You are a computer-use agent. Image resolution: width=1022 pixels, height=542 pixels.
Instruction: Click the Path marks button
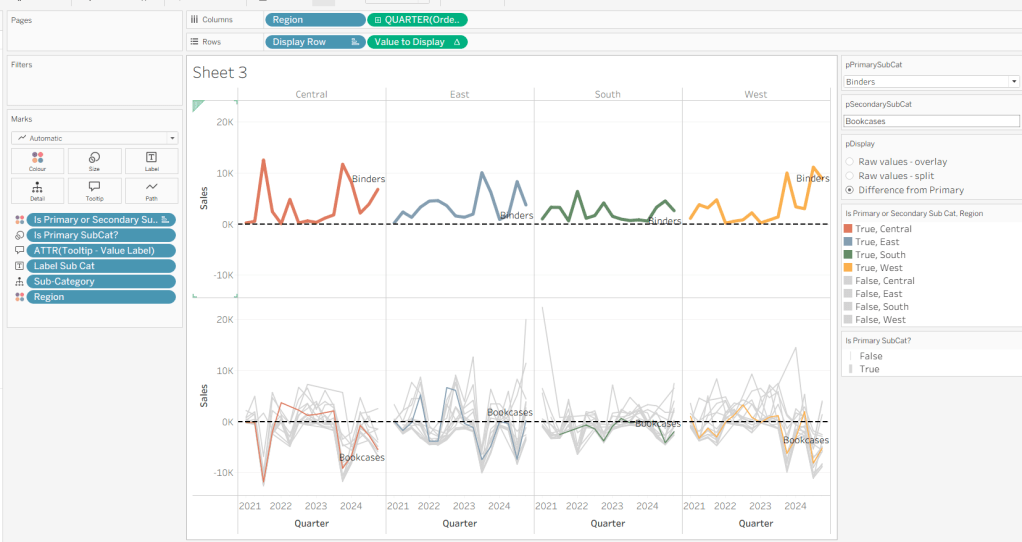(x=151, y=191)
